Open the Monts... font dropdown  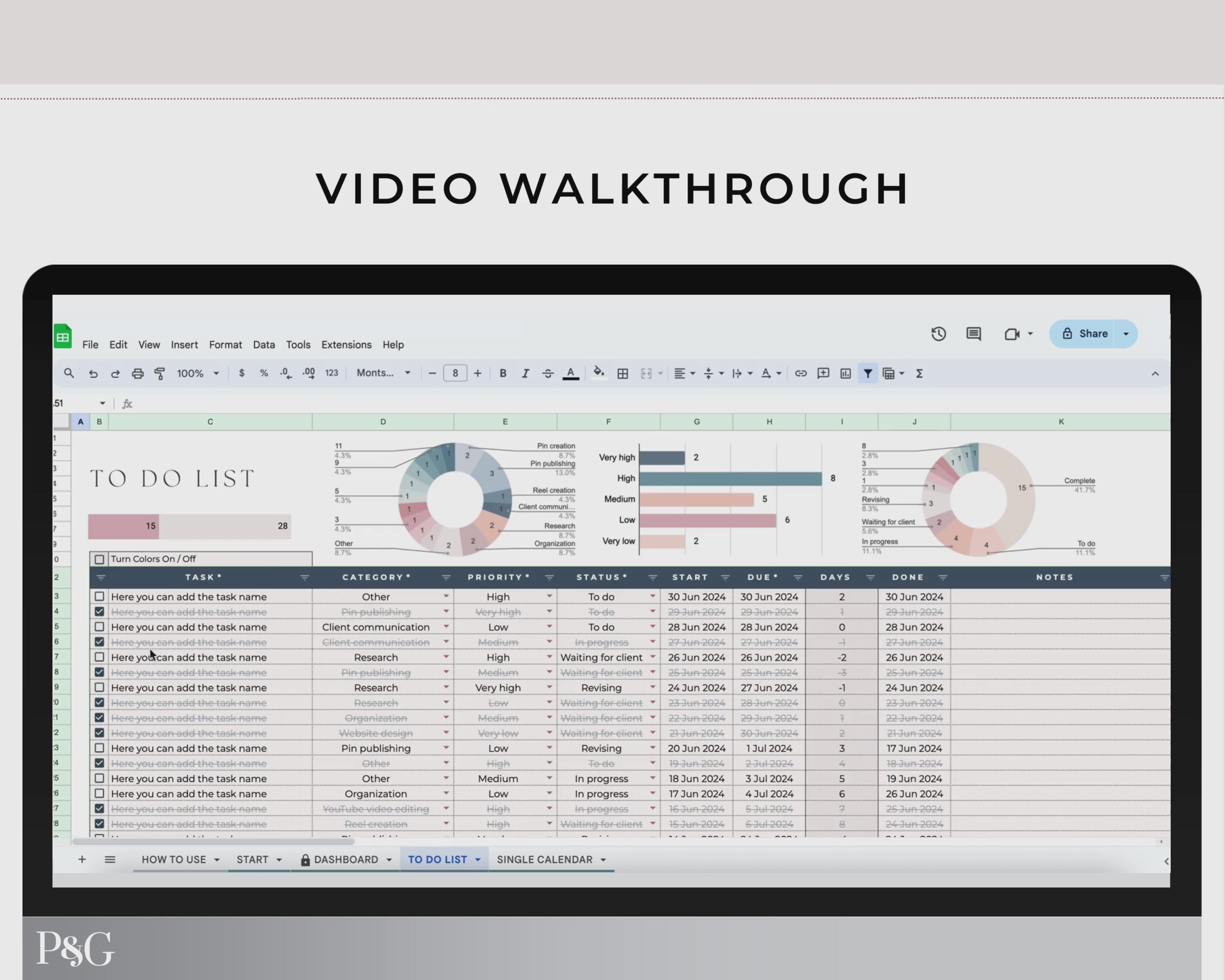383,373
